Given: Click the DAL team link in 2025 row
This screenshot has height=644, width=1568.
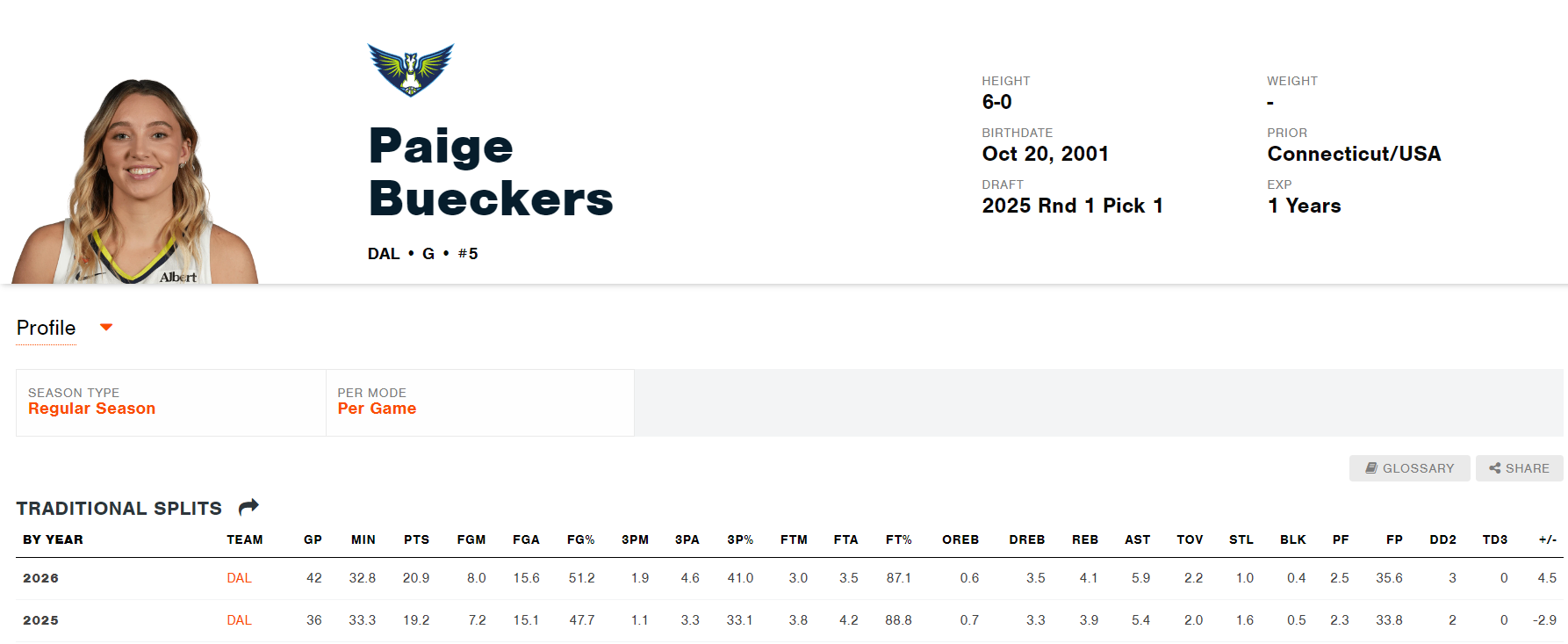Looking at the screenshot, I should coord(239,620).
